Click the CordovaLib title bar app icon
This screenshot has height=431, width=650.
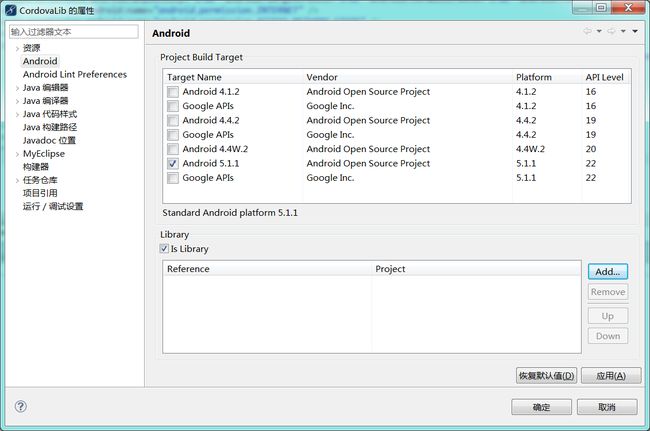click(x=11, y=10)
